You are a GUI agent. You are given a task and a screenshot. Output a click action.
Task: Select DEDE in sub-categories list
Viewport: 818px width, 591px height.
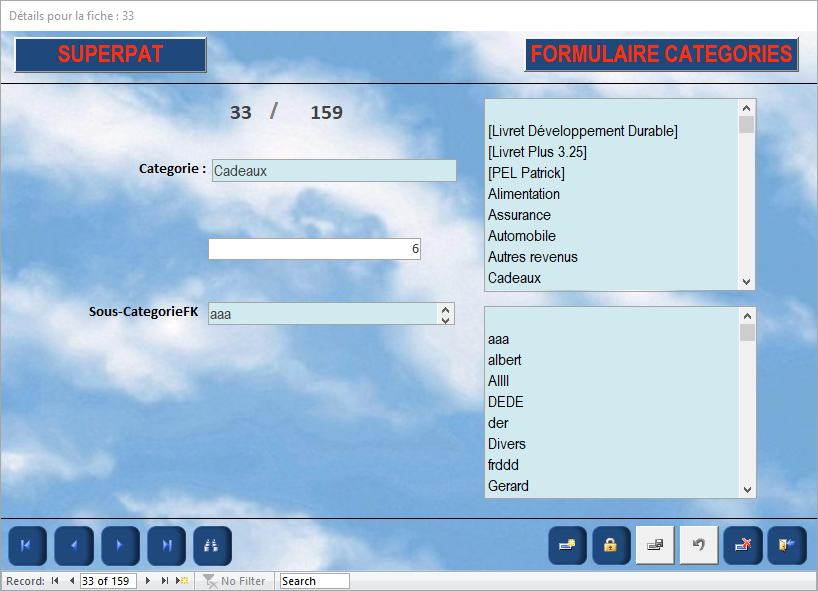click(x=612, y=402)
